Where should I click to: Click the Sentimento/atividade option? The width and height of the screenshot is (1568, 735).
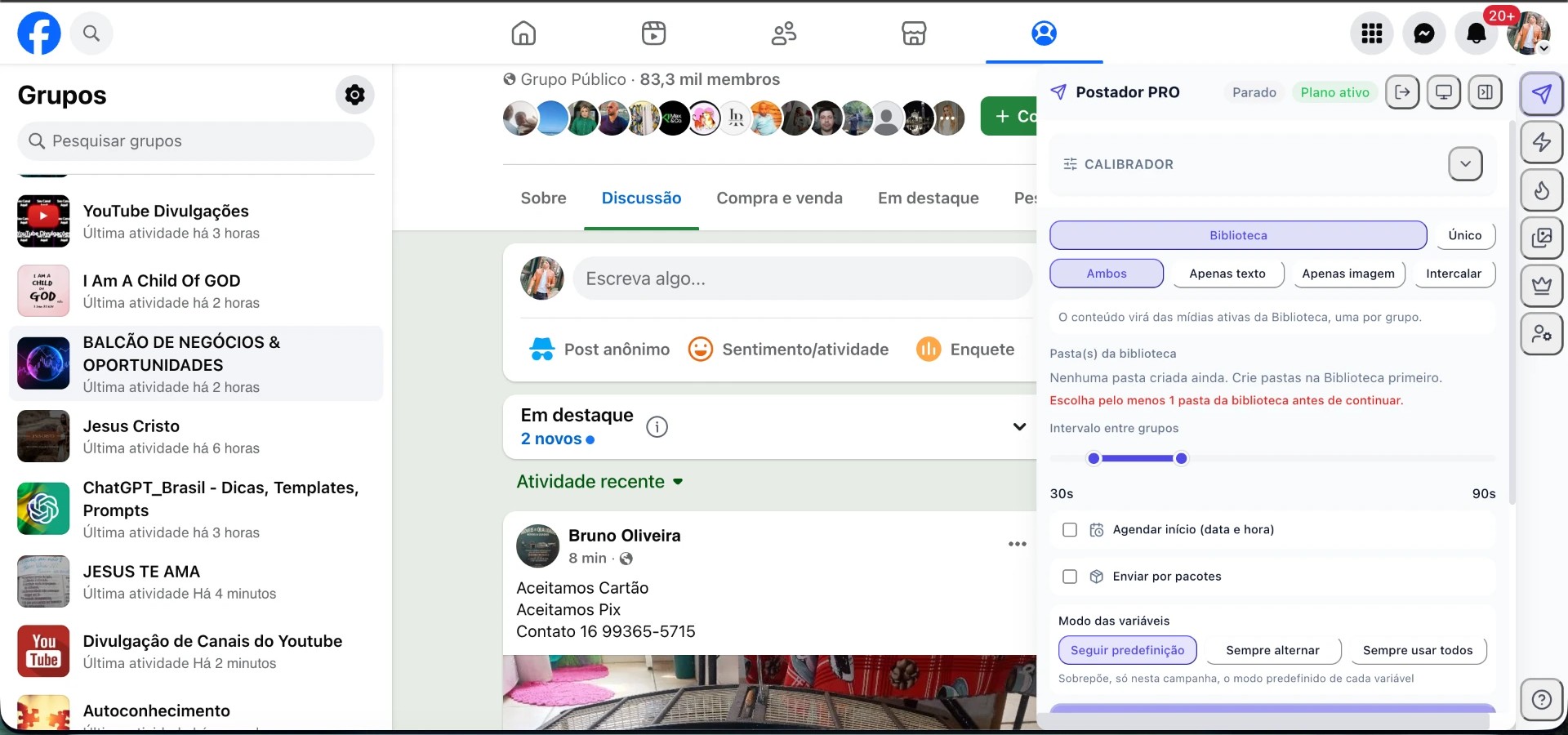click(x=788, y=350)
